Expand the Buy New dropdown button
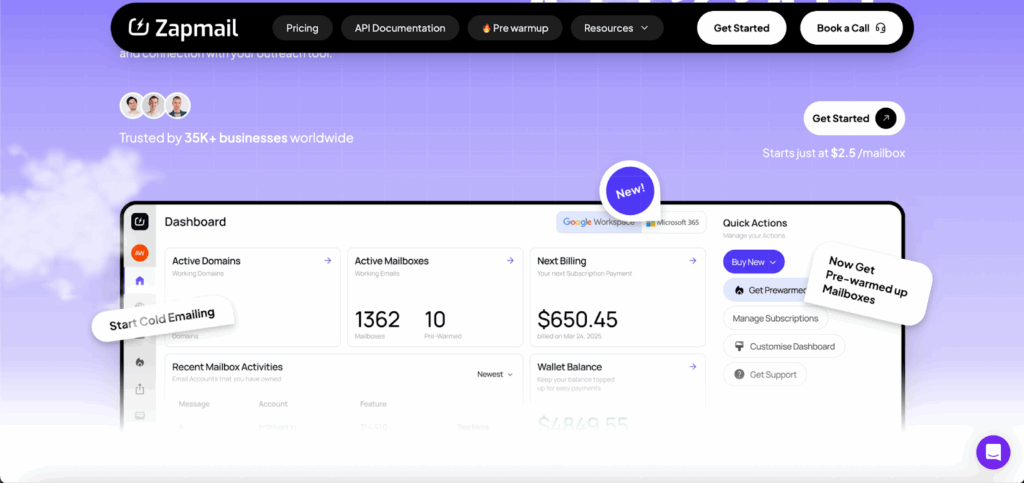The image size is (1024, 483). point(754,262)
